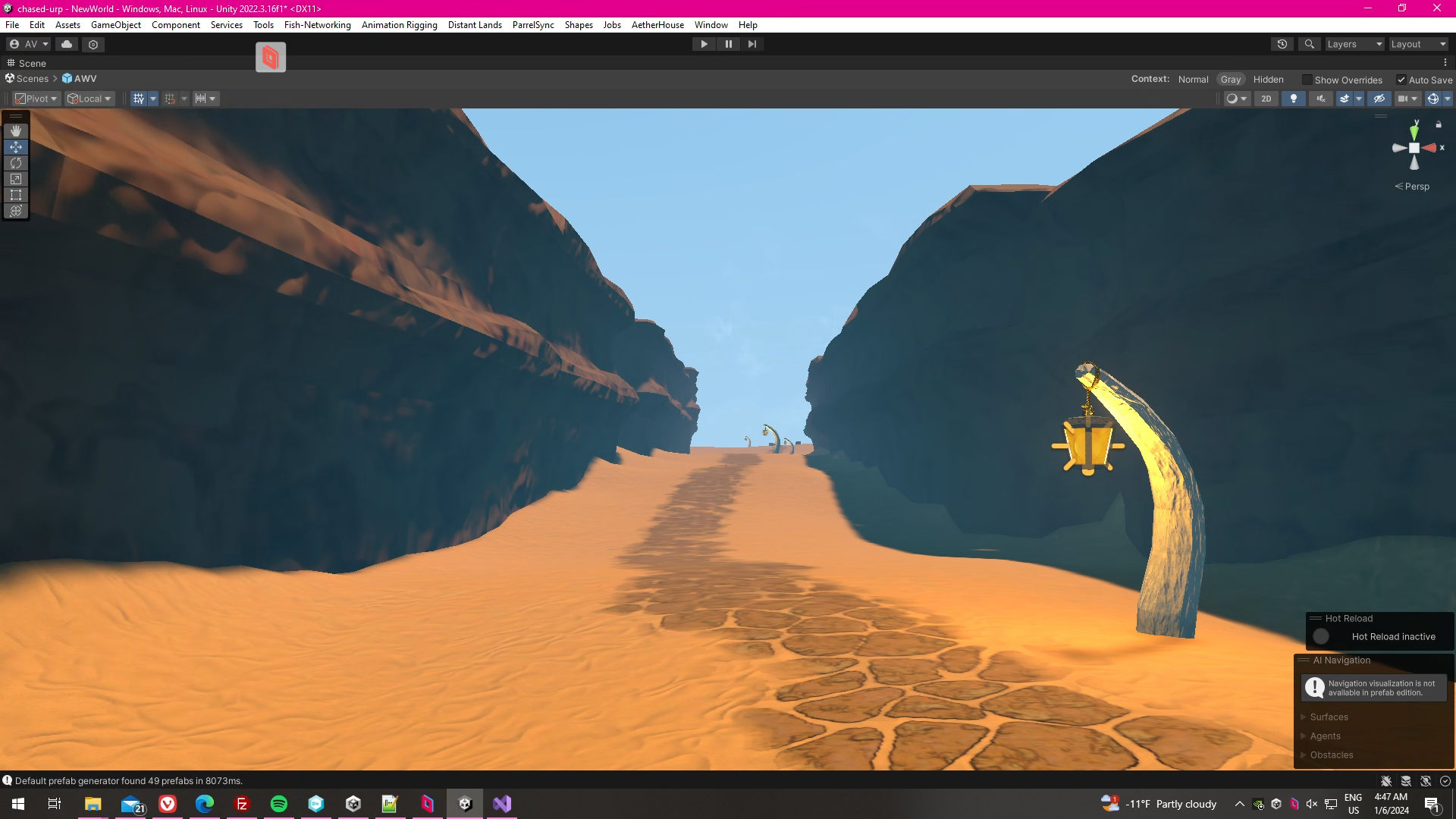Viewport: 1456px width, 819px height.
Task: Open Undo History icon
Action: click(x=1282, y=44)
